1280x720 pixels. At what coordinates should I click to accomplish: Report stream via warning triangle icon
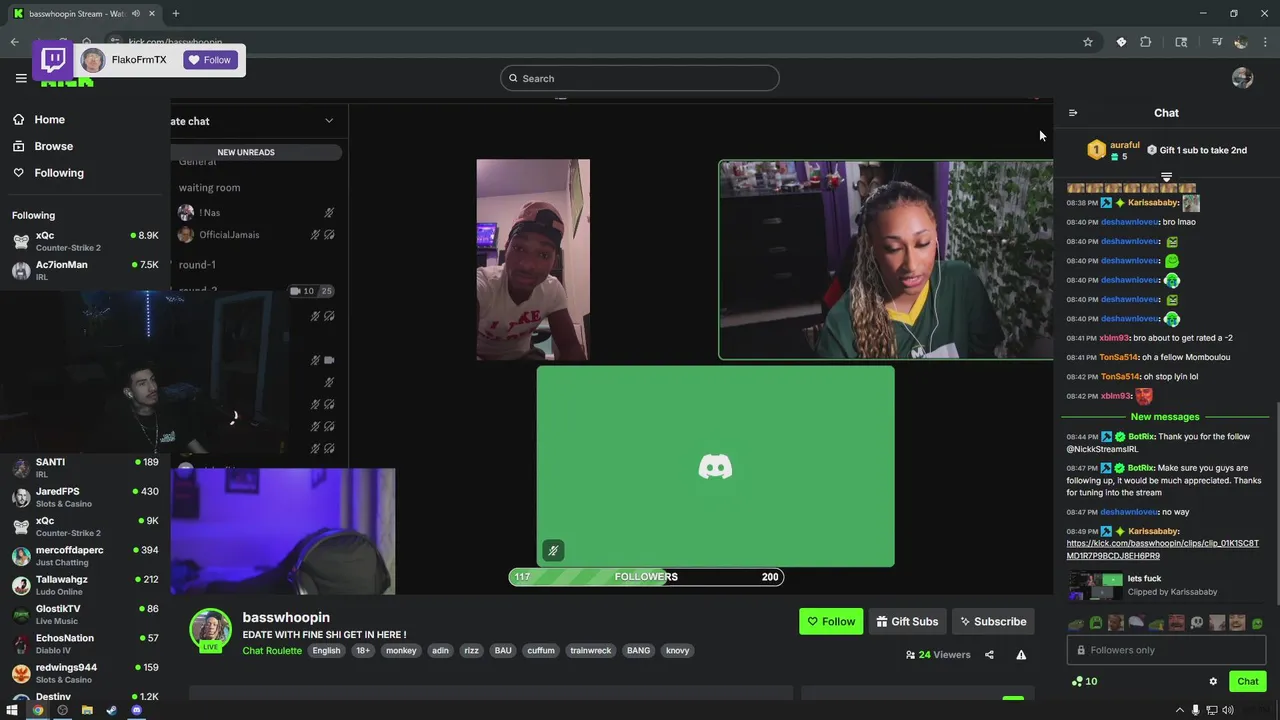tap(1021, 655)
